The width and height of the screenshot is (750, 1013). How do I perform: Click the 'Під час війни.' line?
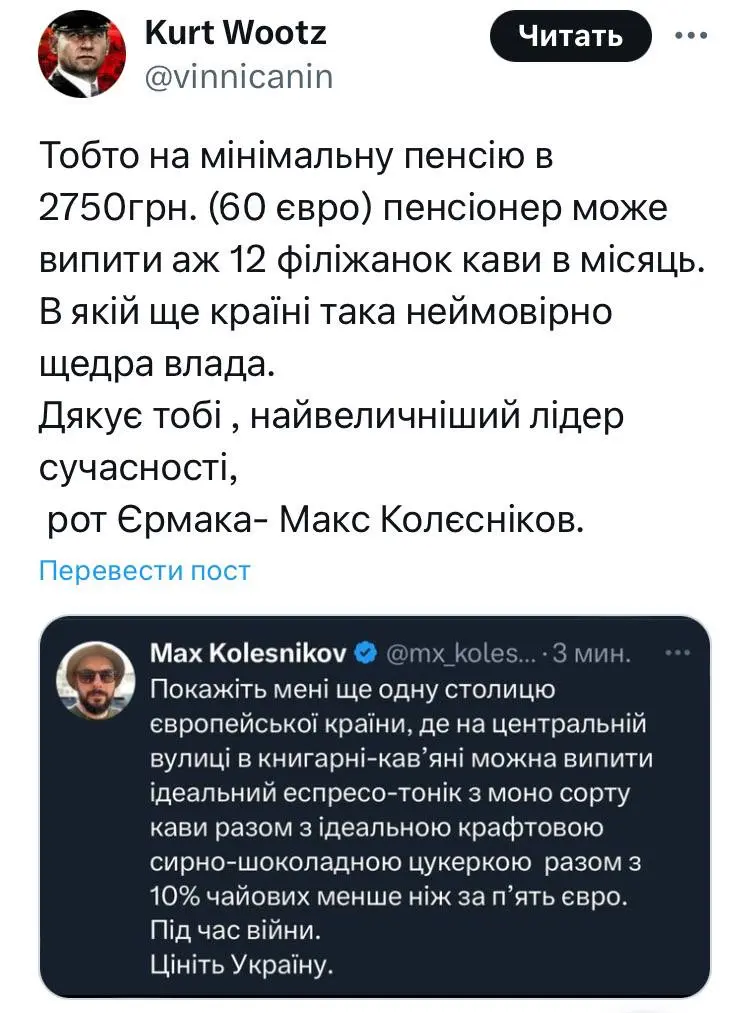[235, 932]
